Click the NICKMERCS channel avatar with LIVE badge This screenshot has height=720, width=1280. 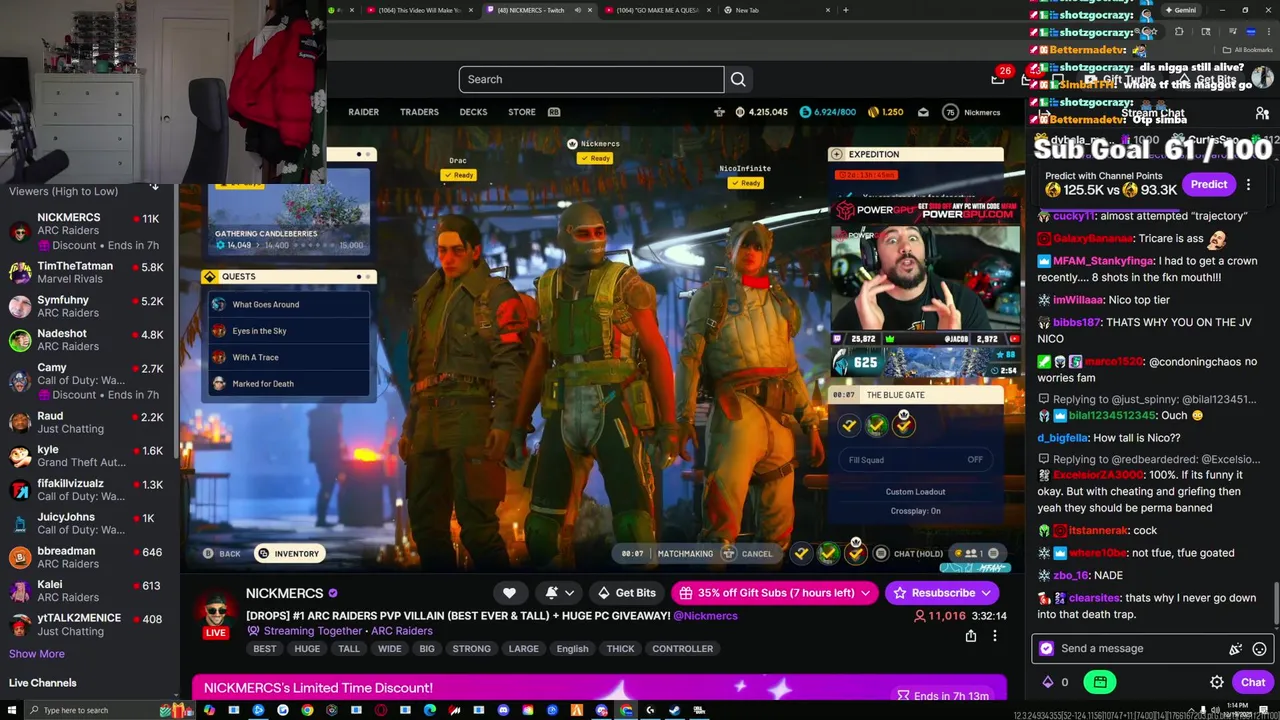point(216,613)
